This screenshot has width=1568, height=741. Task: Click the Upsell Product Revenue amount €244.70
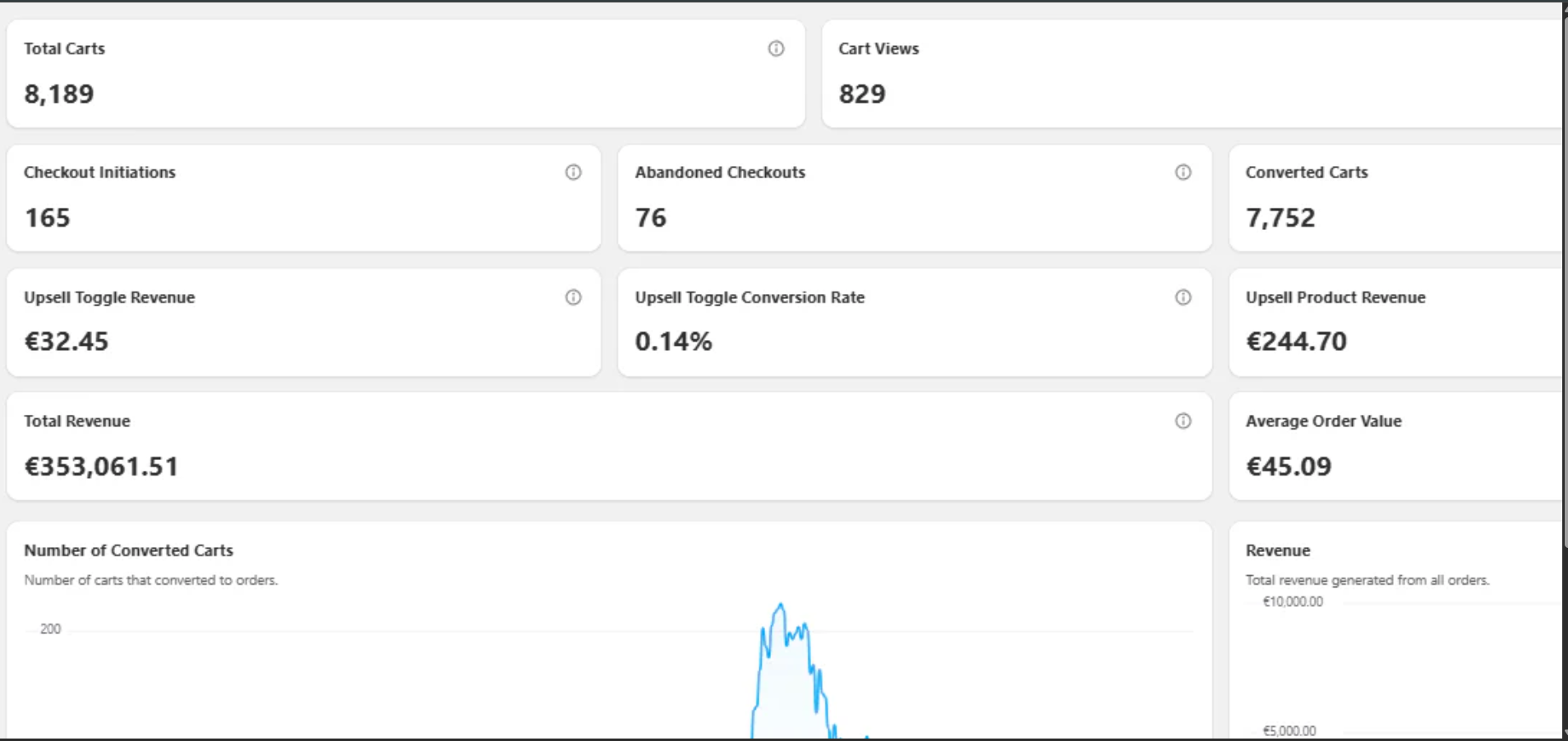(x=1297, y=342)
